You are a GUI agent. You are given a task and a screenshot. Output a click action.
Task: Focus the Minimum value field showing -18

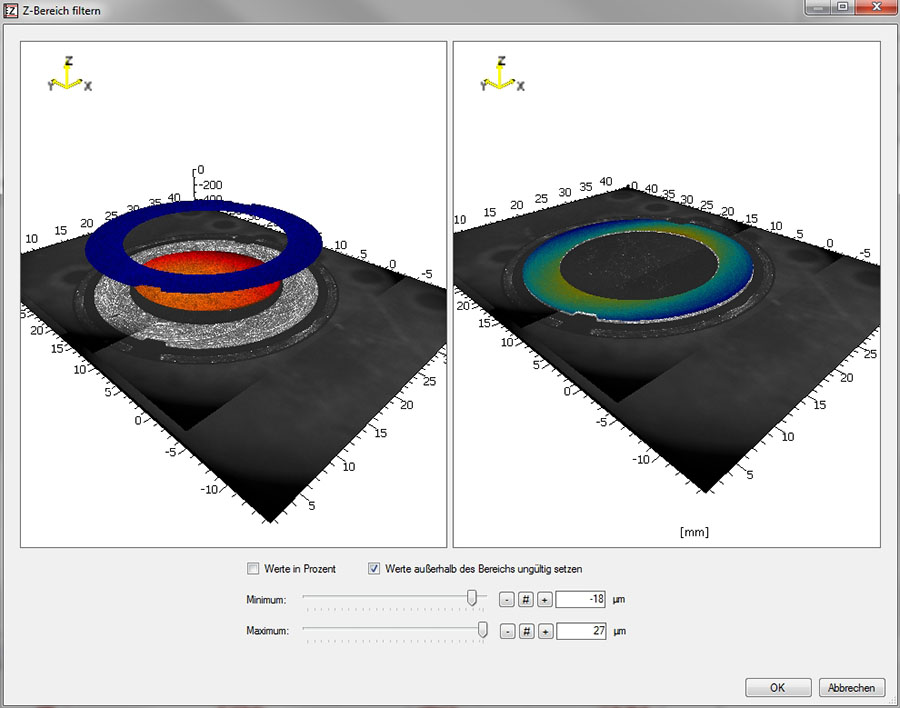[x=580, y=600]
